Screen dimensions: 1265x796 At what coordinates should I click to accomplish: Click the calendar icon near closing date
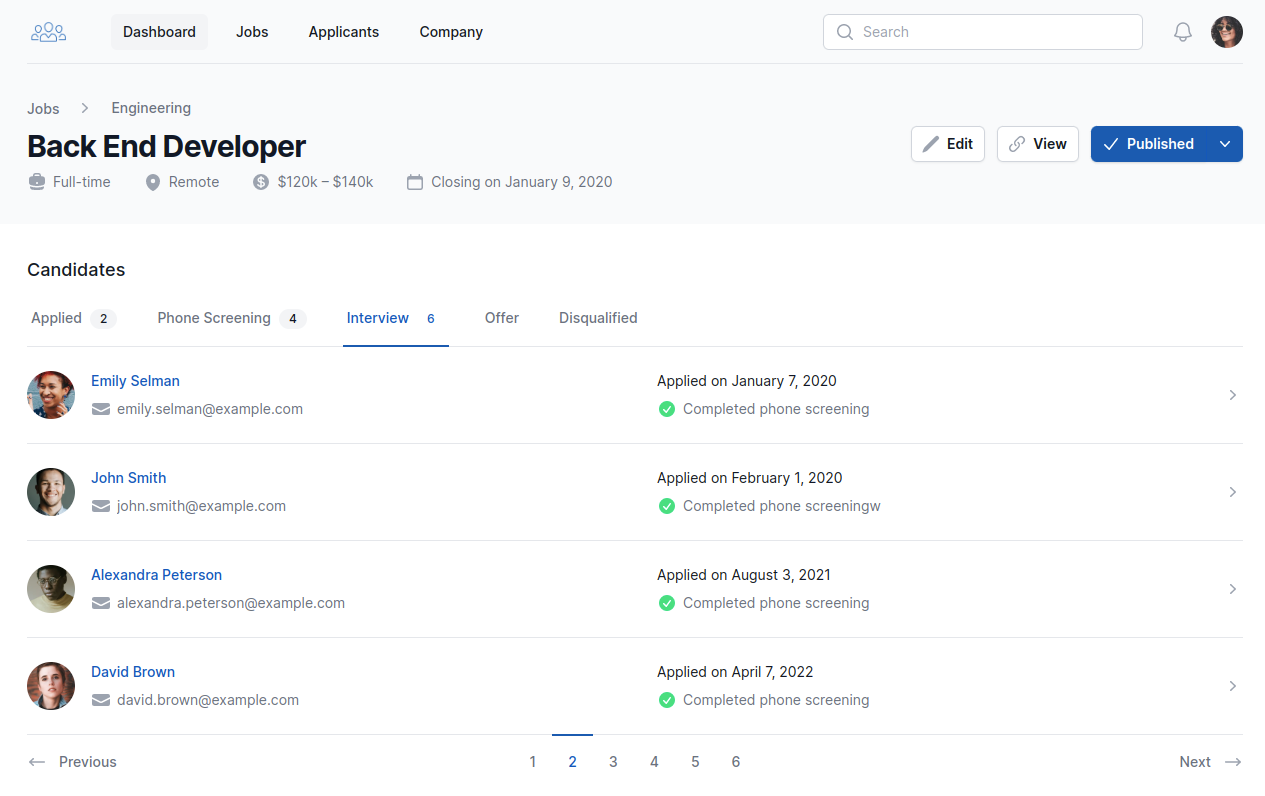point(415,182)
